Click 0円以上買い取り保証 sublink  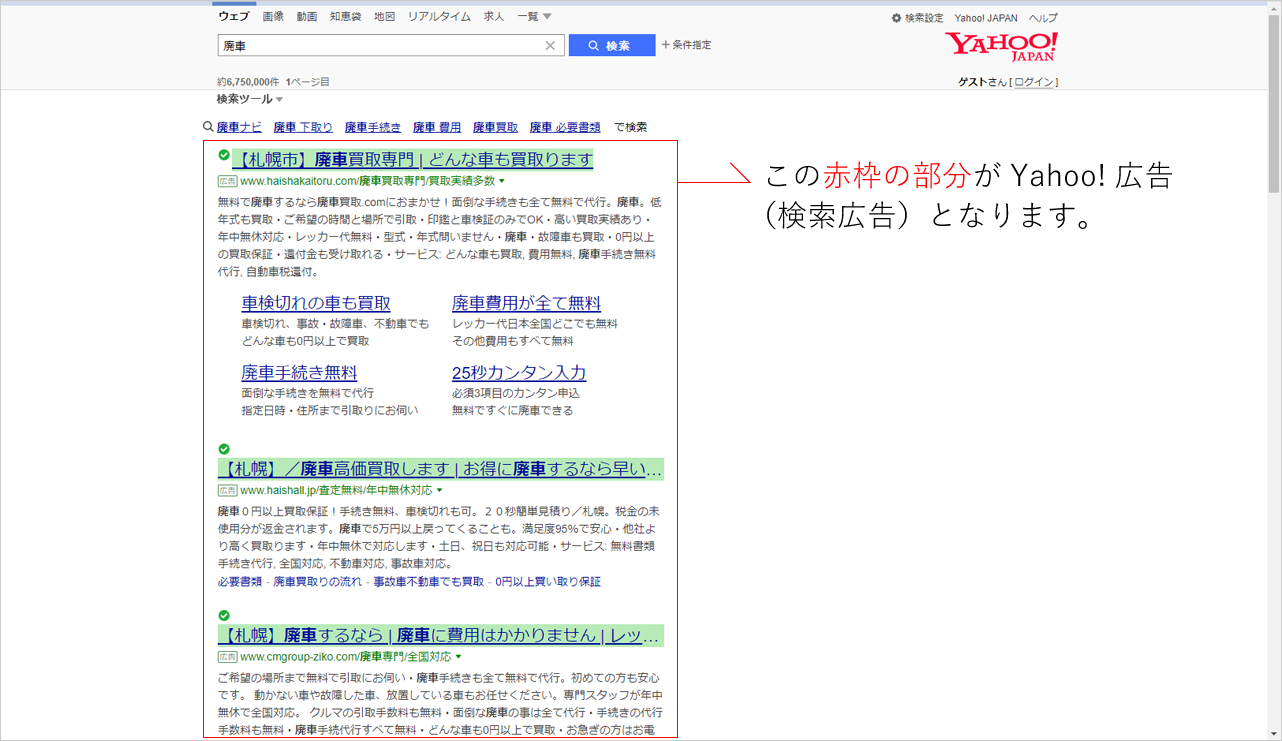click(x=549, y=581)
